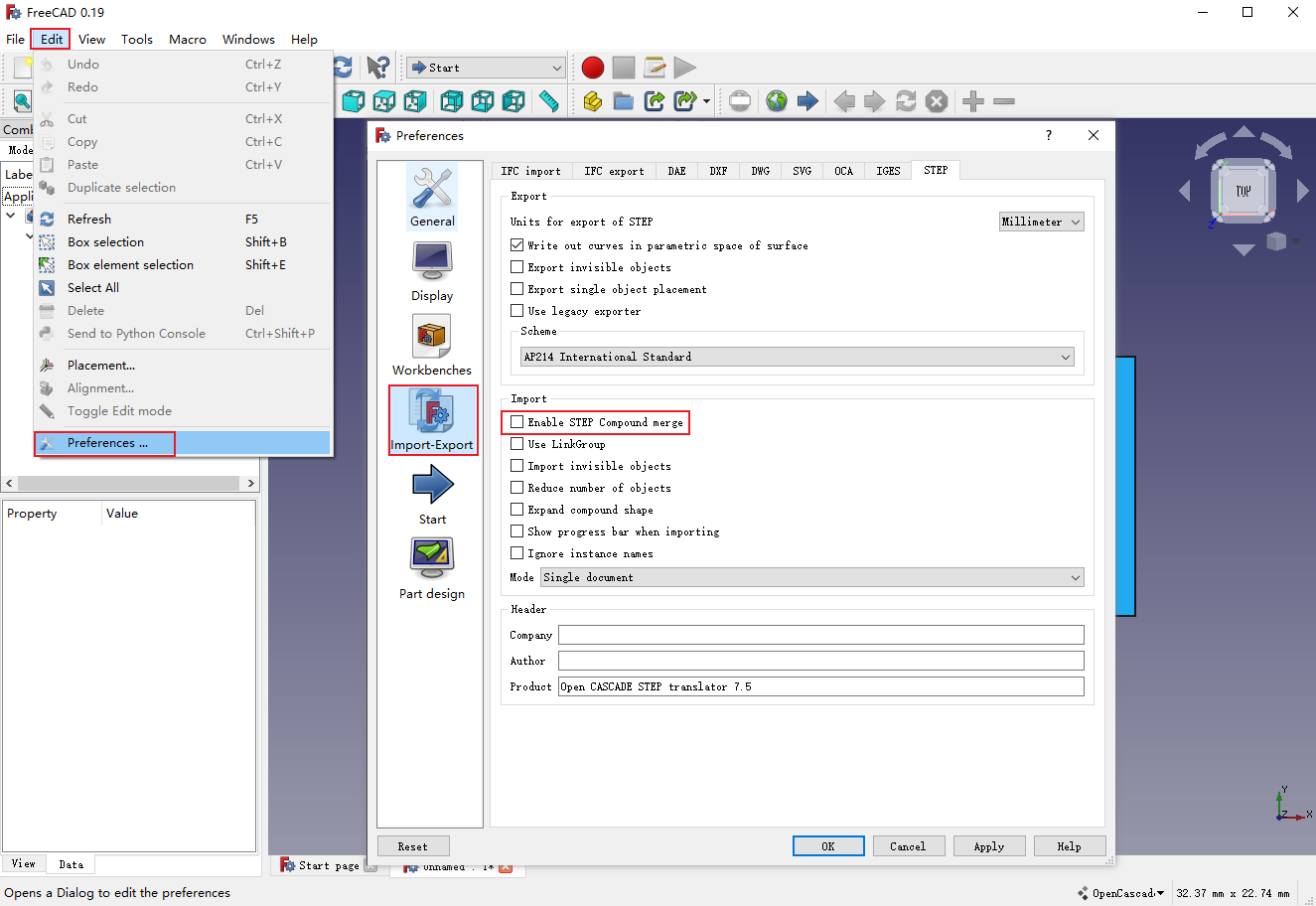Click the TOP face of navigation cube
This screenshot has width=1316, height=906.
coord(1243,191)
